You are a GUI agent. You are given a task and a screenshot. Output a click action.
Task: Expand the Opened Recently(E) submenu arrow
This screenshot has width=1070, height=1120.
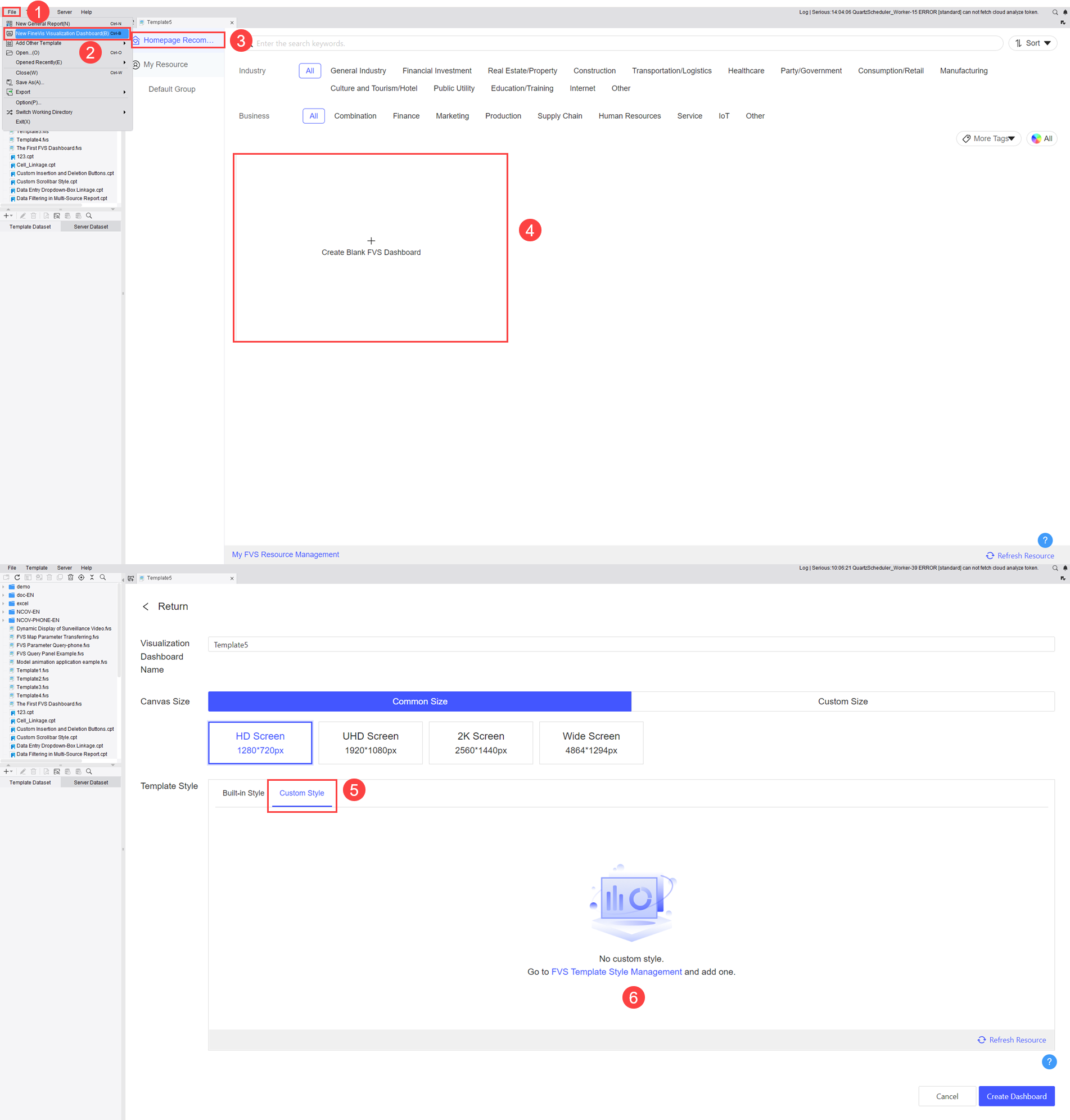tap(124, 62)
